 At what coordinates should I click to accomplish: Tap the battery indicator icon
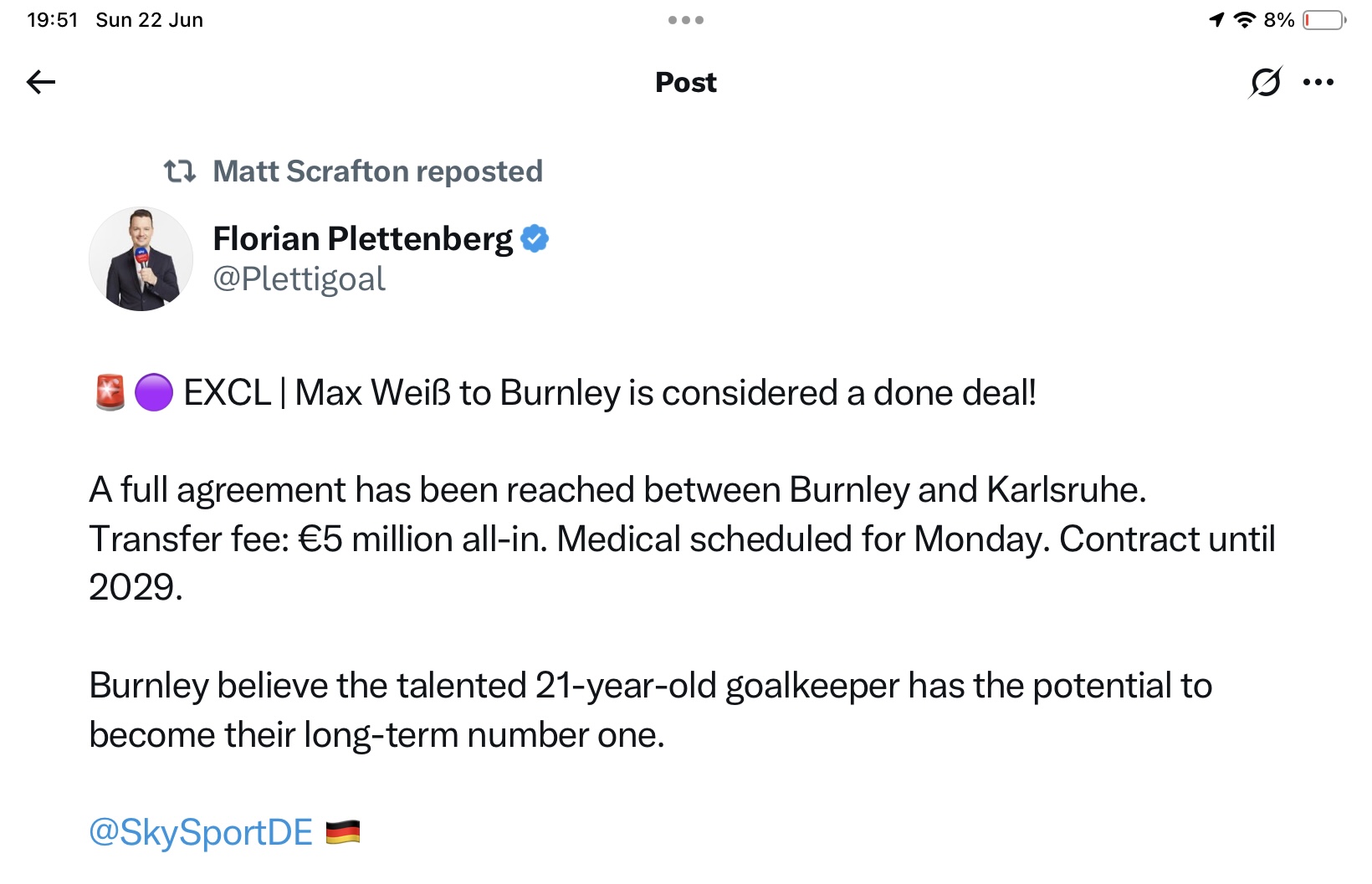[1323, 20]
